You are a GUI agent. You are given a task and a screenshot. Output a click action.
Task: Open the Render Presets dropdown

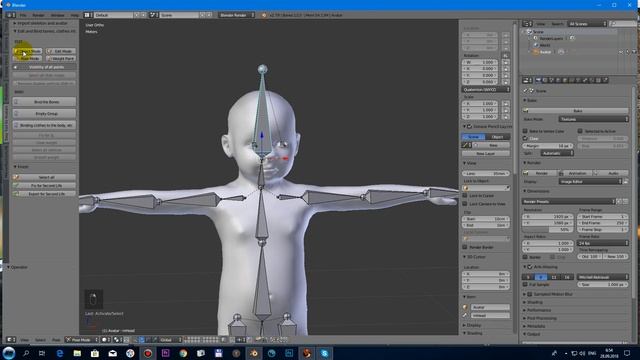point(568,202)
